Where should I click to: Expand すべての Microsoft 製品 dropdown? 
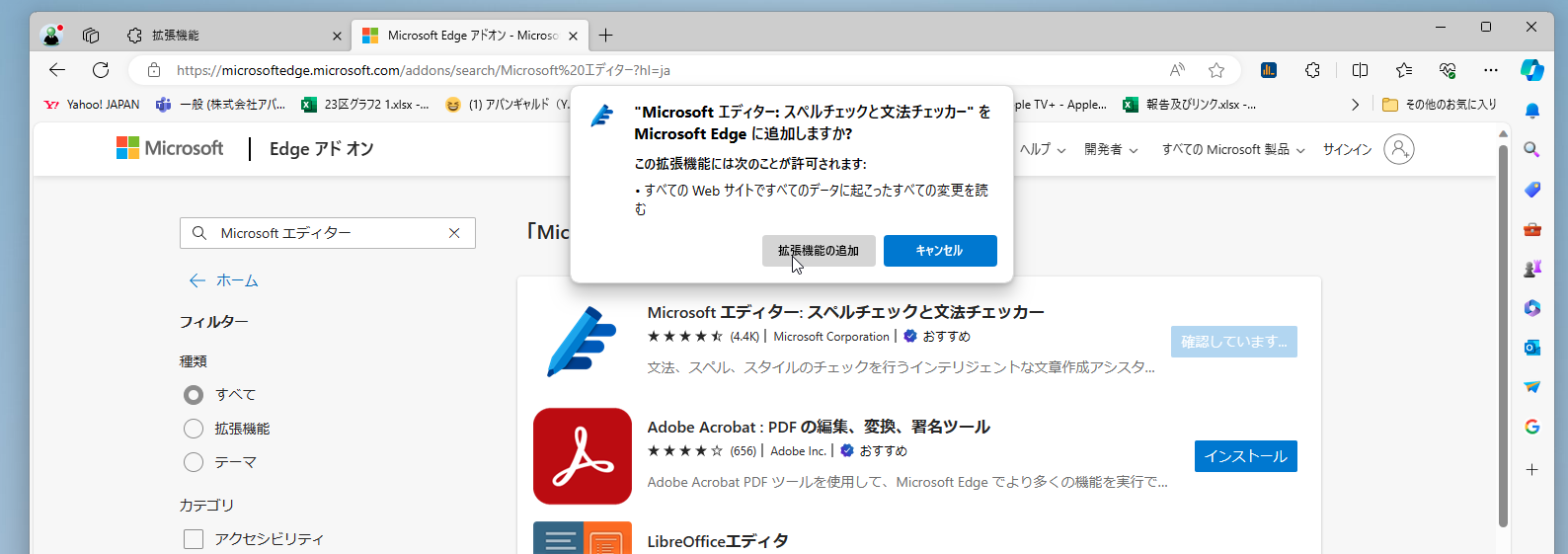coord(1233,150)
